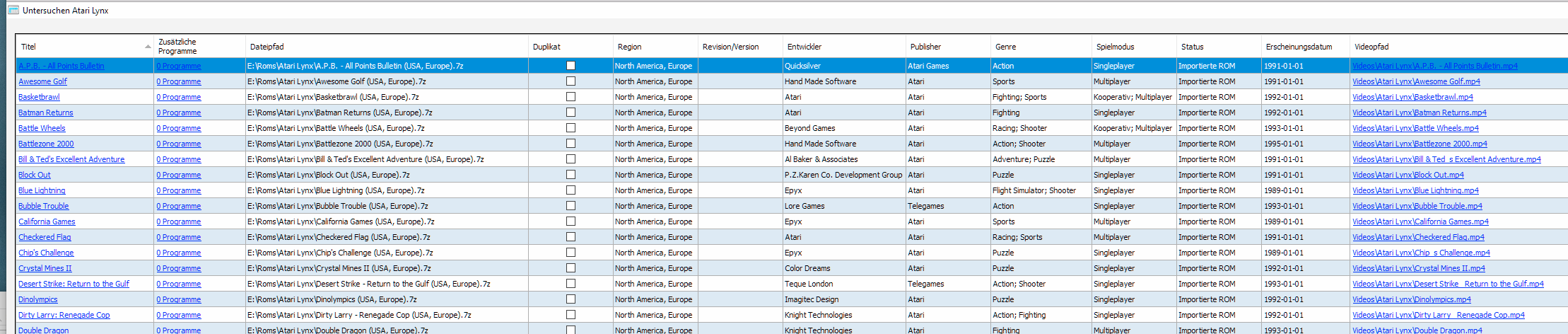This screenshot has width=1568, height=334.
Task: Click the Zusätzliche Programme column header
Action: pos(199,47)
